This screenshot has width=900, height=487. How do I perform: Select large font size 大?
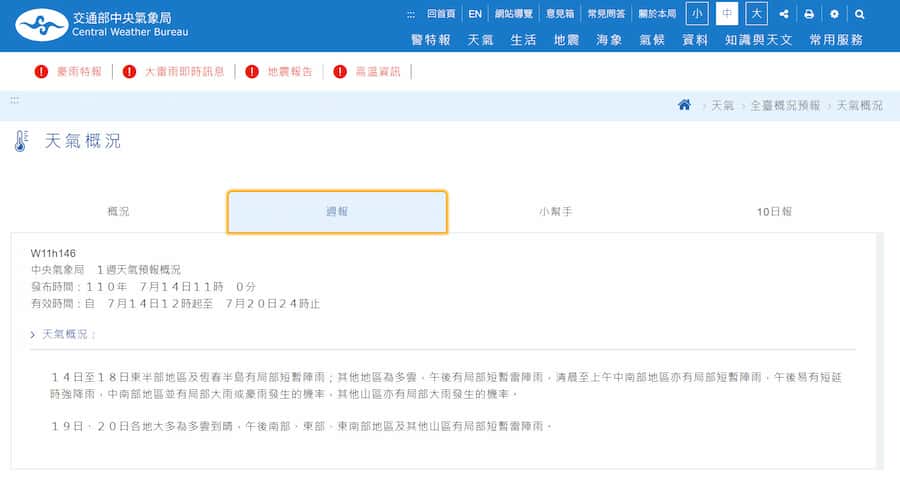(x=757, y=14)
